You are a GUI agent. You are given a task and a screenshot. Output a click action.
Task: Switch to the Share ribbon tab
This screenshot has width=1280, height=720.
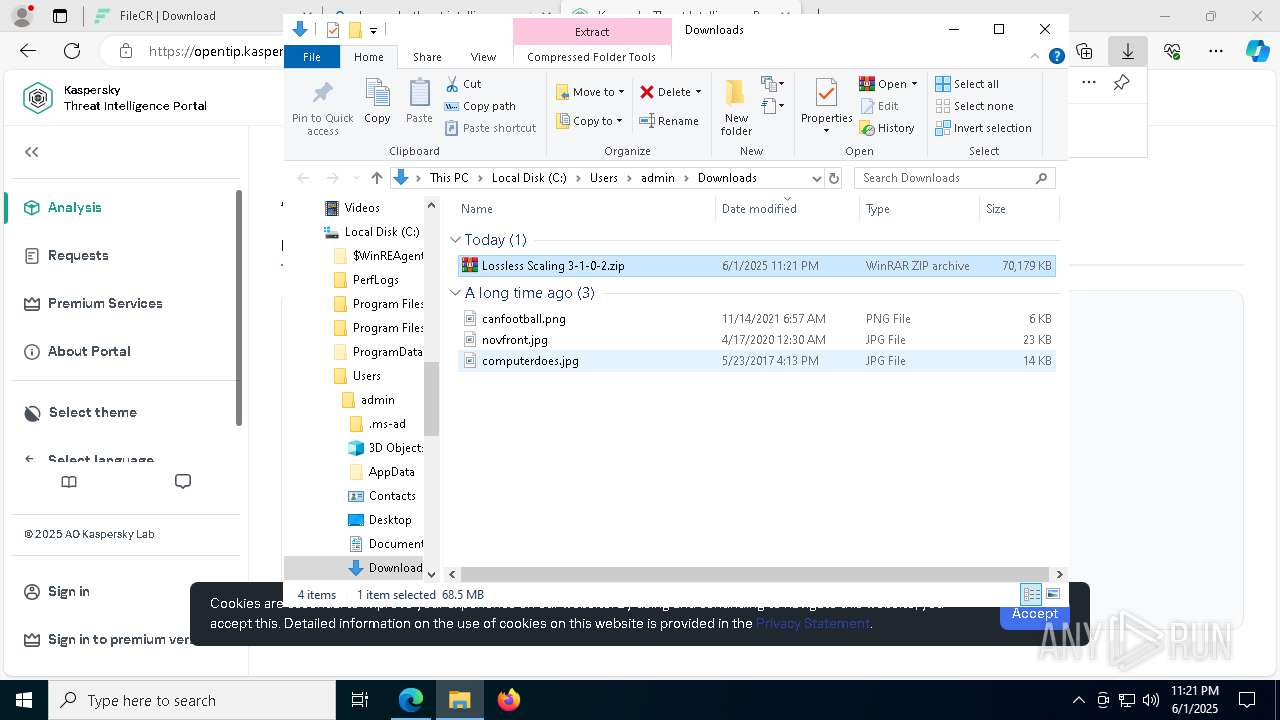427,57
